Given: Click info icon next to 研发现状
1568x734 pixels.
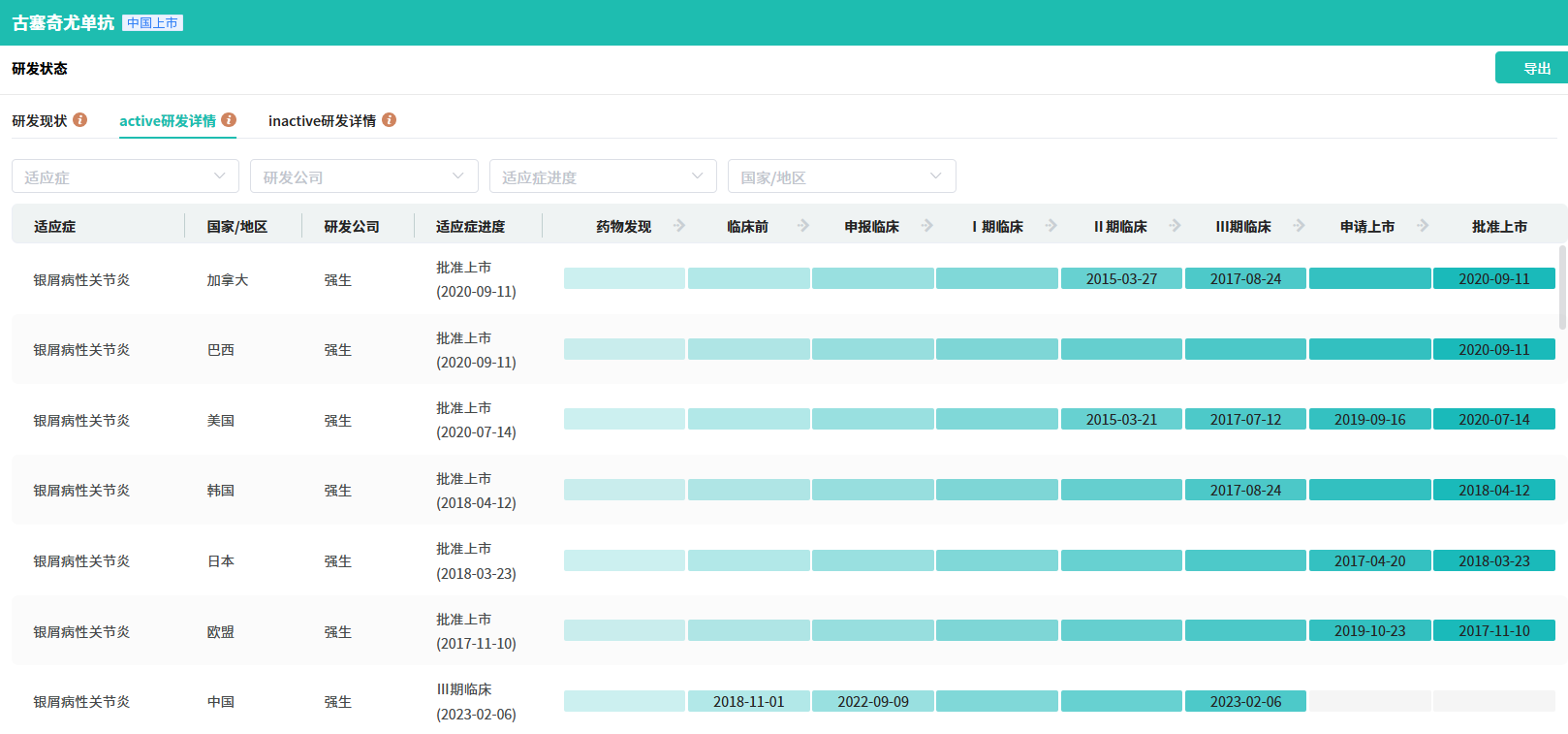Looking at the screenshot, I should [x=80, y=120].
